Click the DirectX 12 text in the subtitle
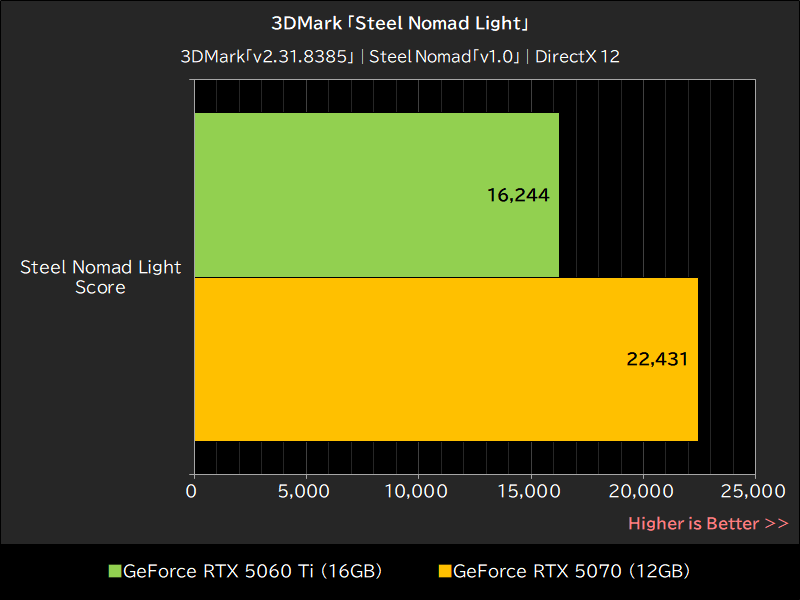This screenshot has width=800, height=600. (583, 57)
